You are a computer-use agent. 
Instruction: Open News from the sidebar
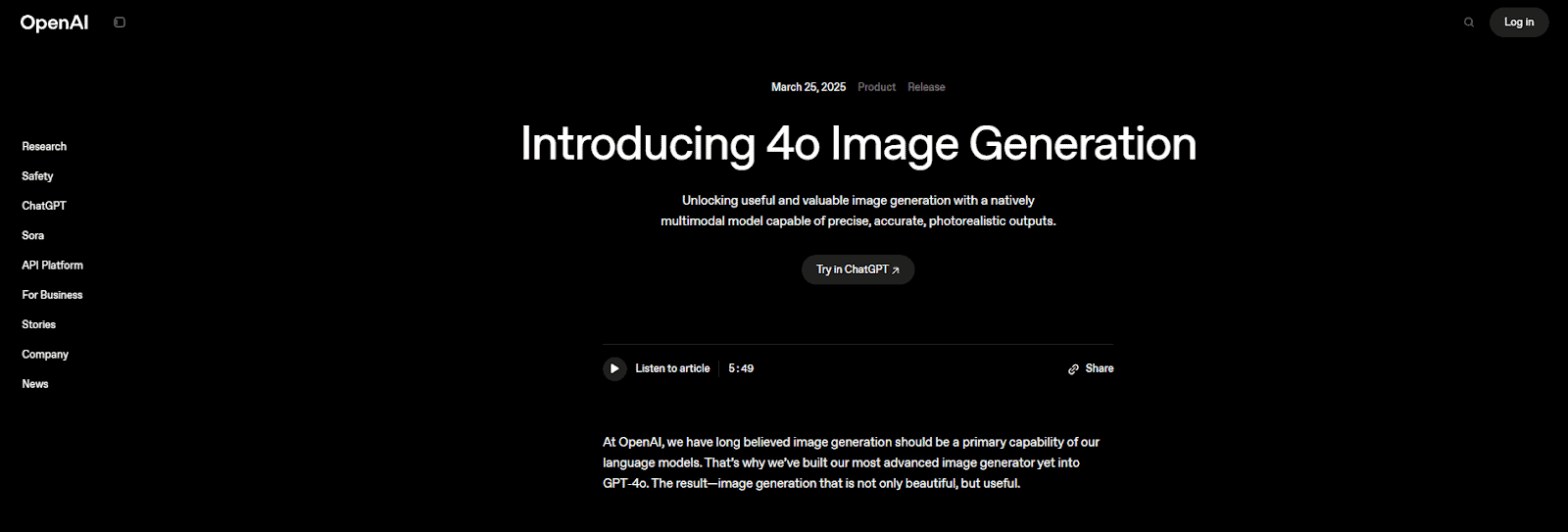(35, 384)
